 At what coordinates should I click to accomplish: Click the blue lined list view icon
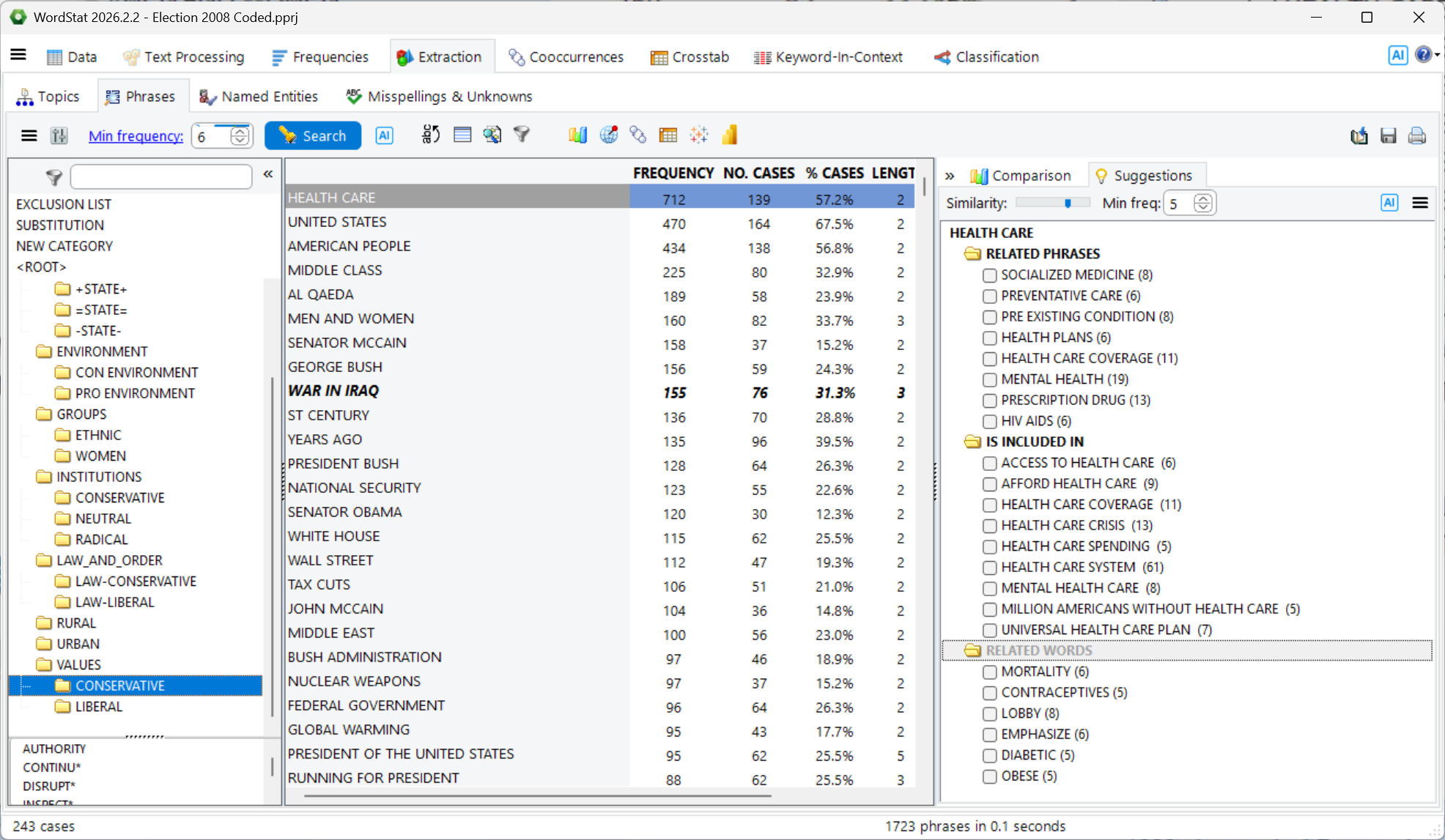(x=462, y=135)
